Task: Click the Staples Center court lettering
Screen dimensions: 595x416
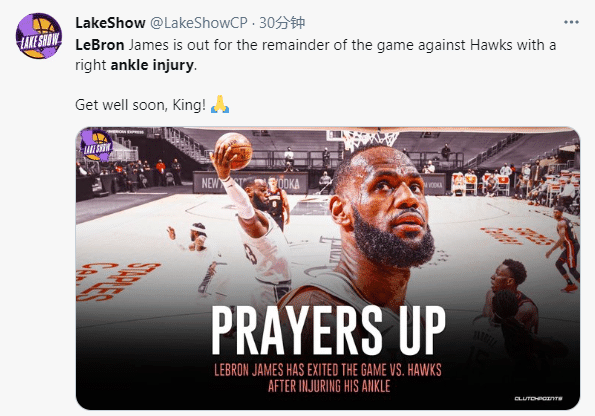Action: coord(116,281)
